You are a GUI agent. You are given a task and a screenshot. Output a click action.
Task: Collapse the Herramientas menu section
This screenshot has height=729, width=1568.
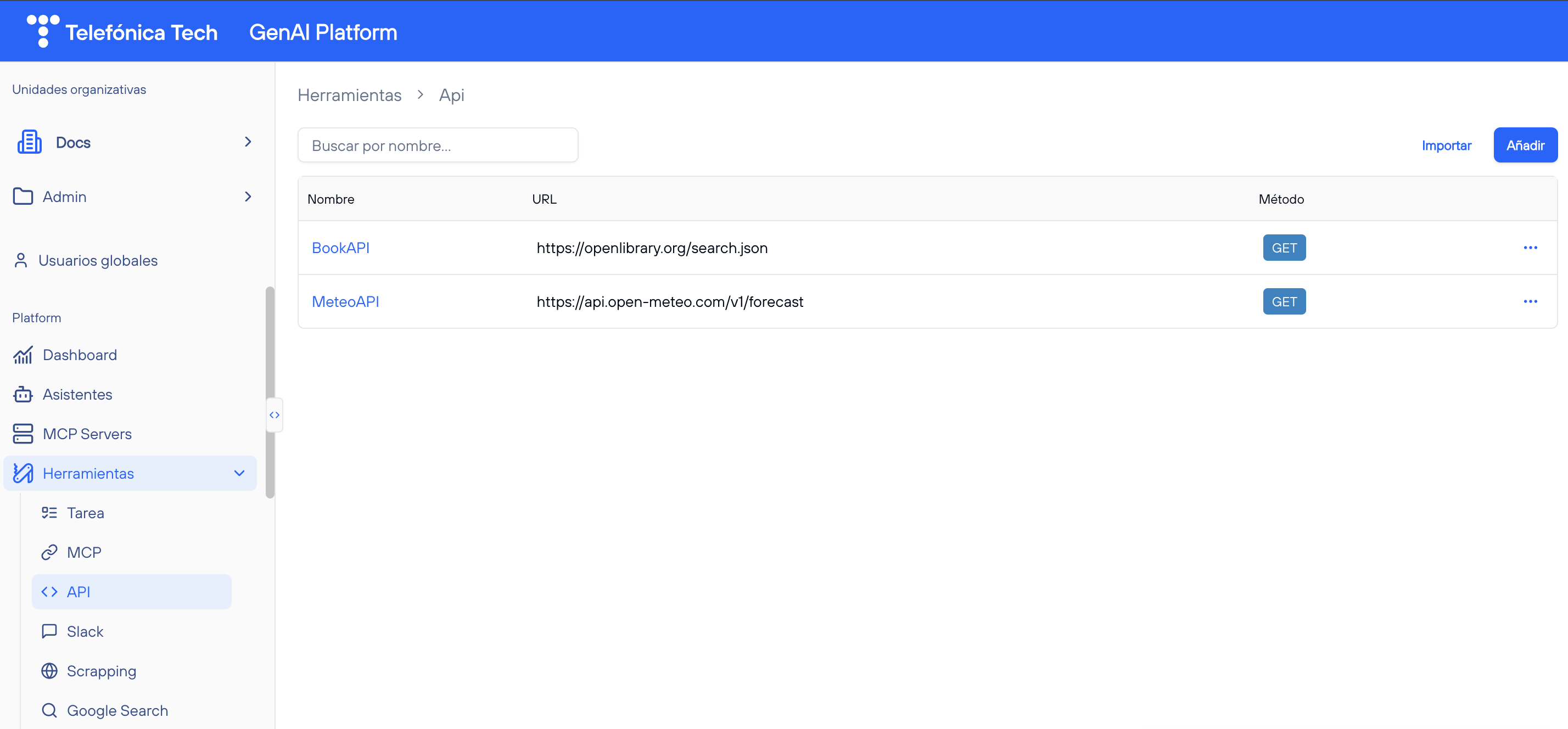[x=239, y=473]
